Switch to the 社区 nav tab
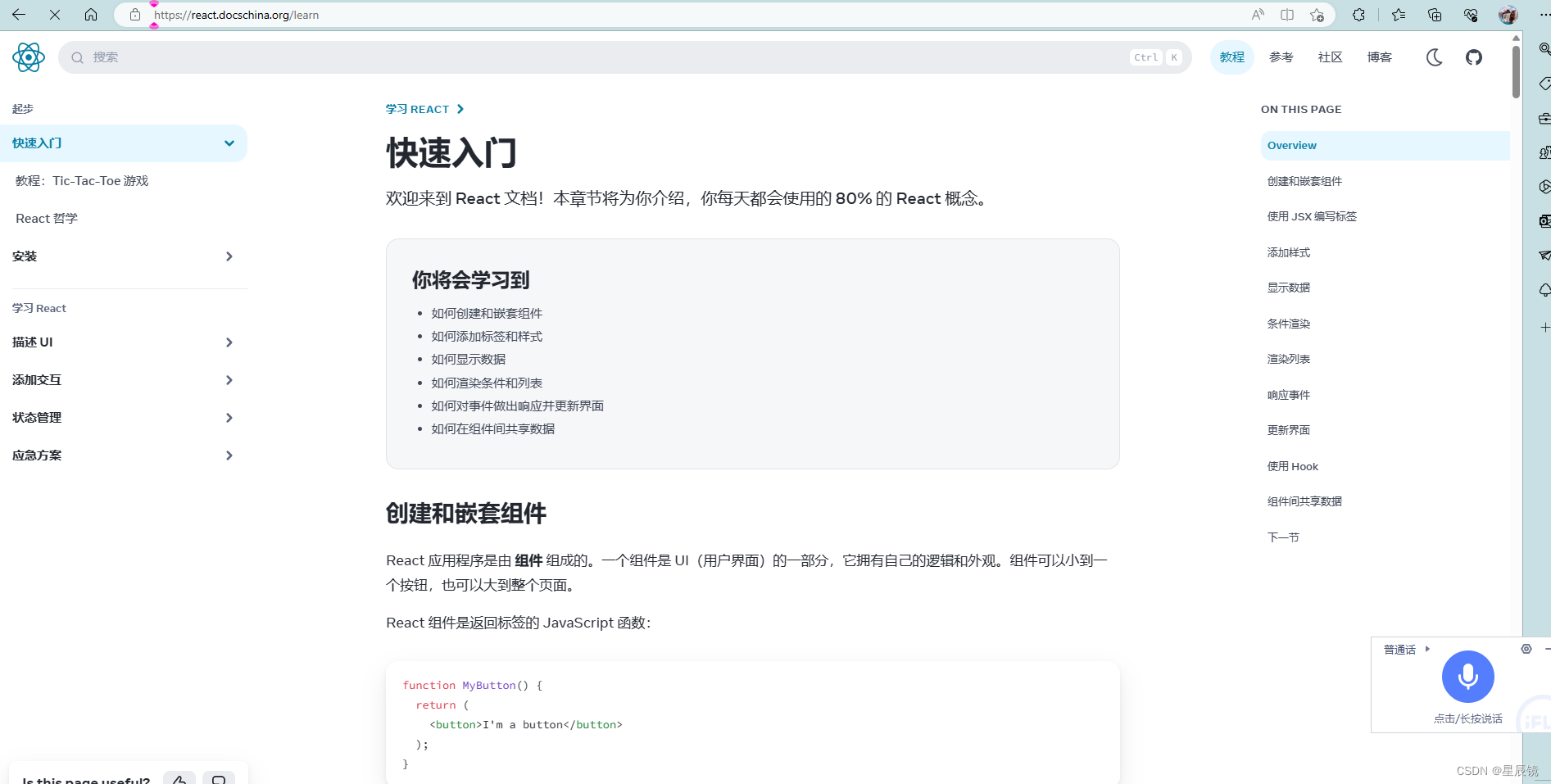This screenshot has height=784, width=1551. coord(1330,57)
